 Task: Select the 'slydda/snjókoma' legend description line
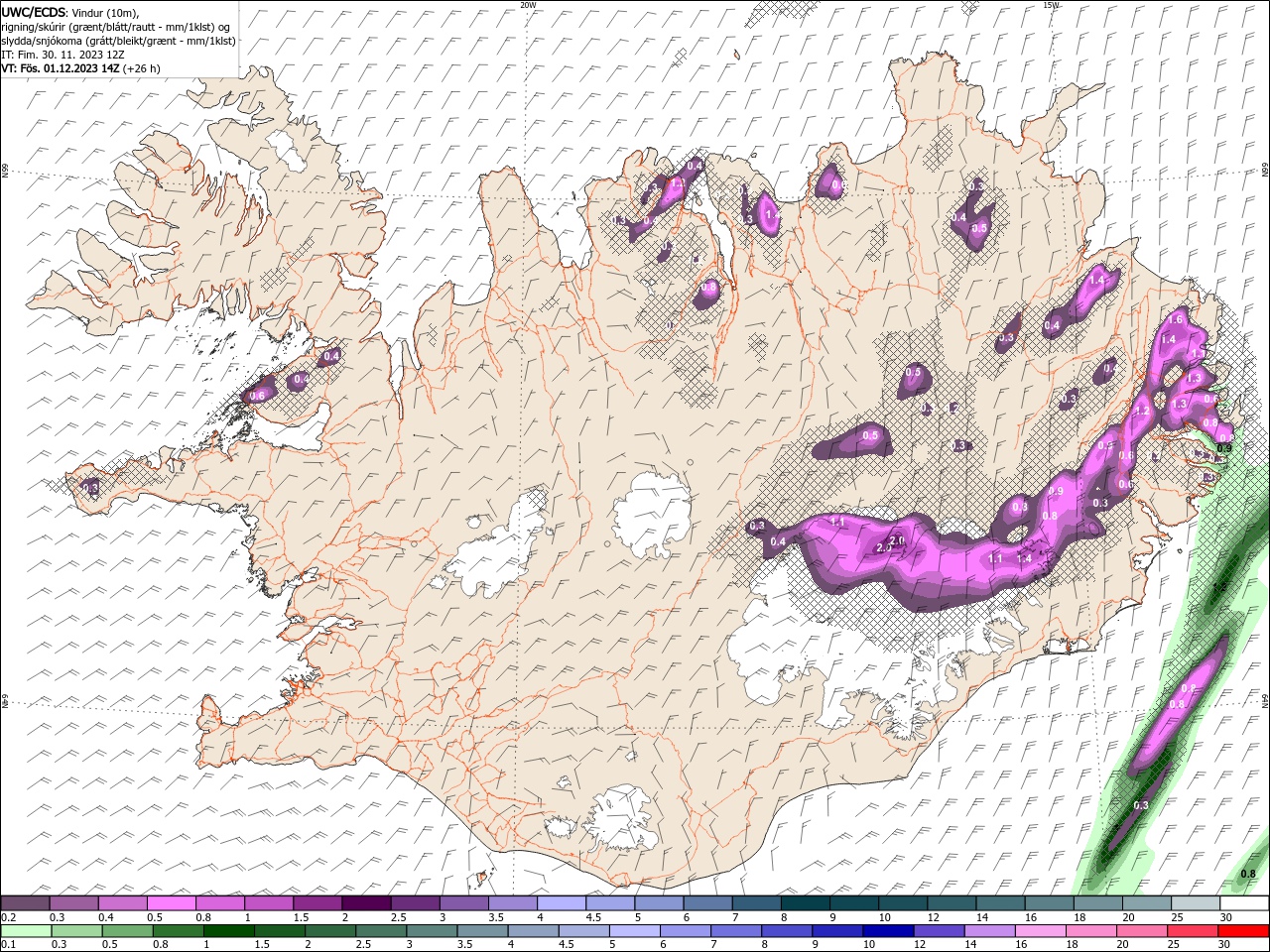pos(118,41)
